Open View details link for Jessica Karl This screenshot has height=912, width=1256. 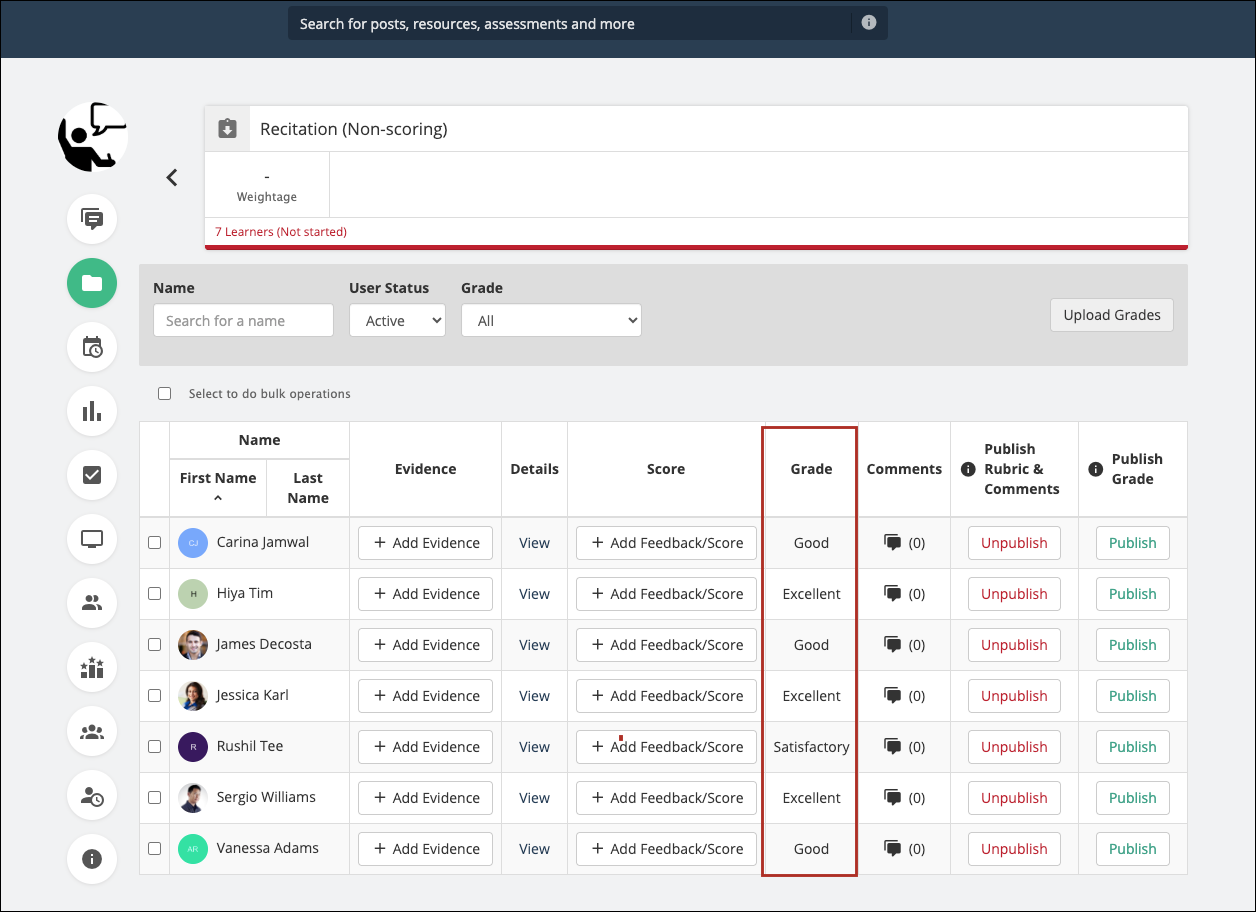click(534, 696)
